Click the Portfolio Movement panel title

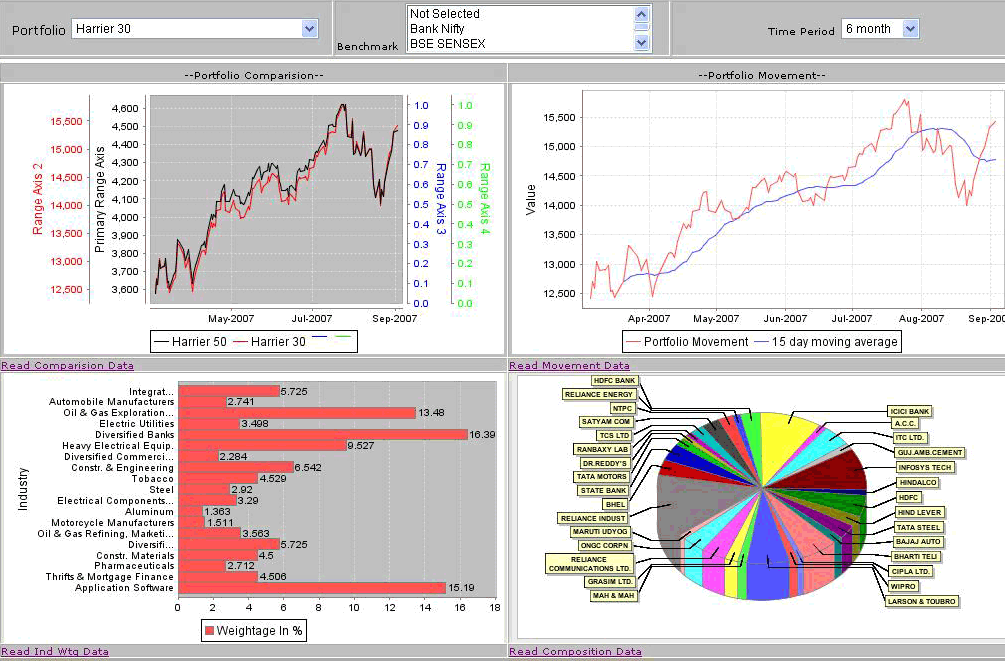tap(761, 75)
